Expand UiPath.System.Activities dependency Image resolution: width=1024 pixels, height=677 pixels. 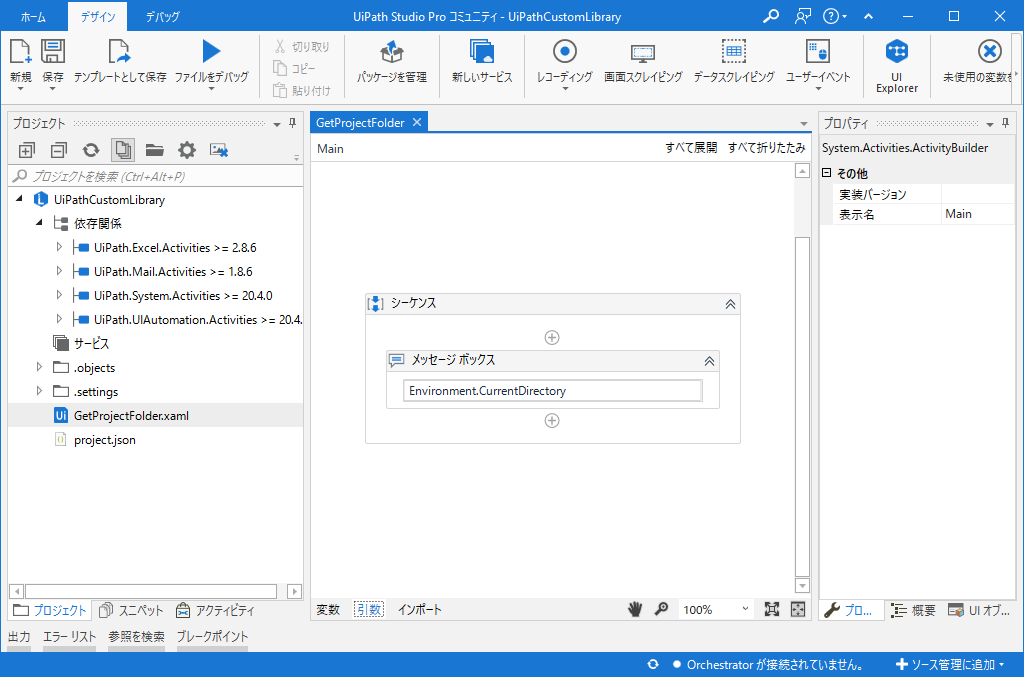click(x=59, y=295)
